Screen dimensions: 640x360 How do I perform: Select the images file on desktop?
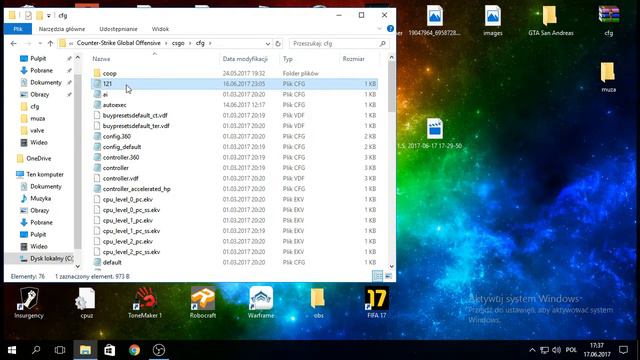493,20
